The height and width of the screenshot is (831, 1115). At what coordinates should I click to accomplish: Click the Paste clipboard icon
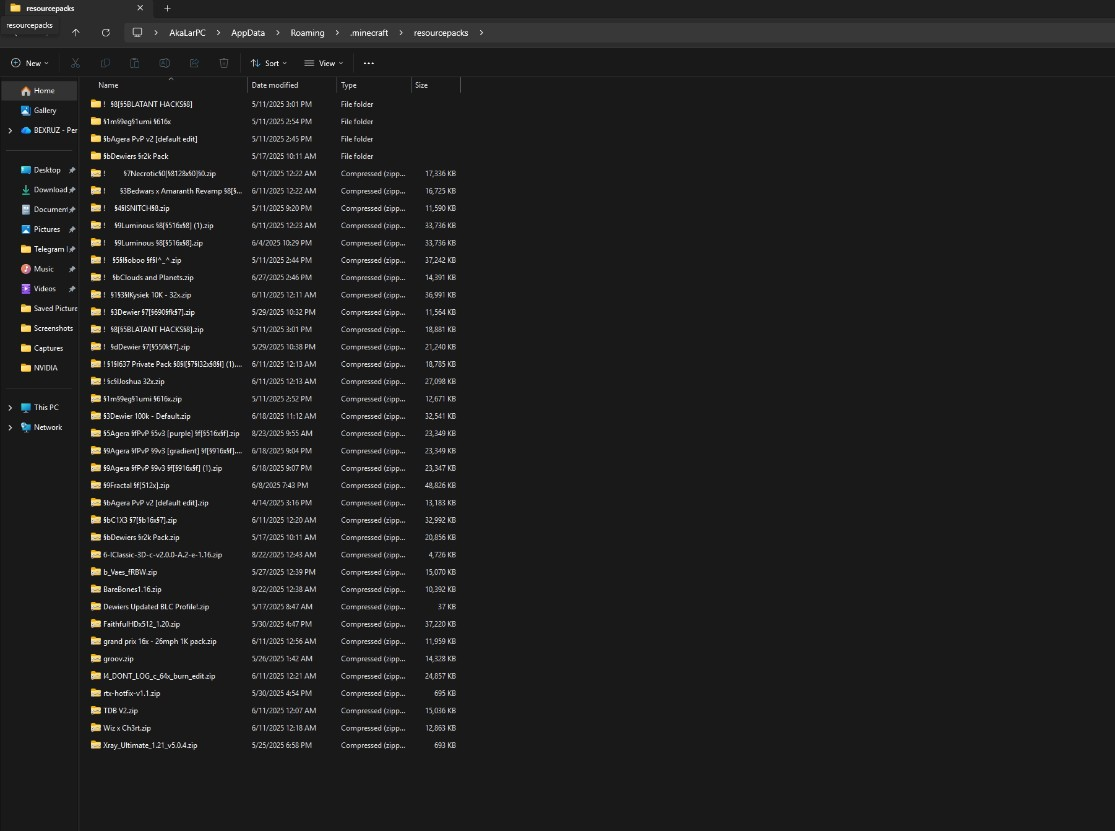coord(134,63)
